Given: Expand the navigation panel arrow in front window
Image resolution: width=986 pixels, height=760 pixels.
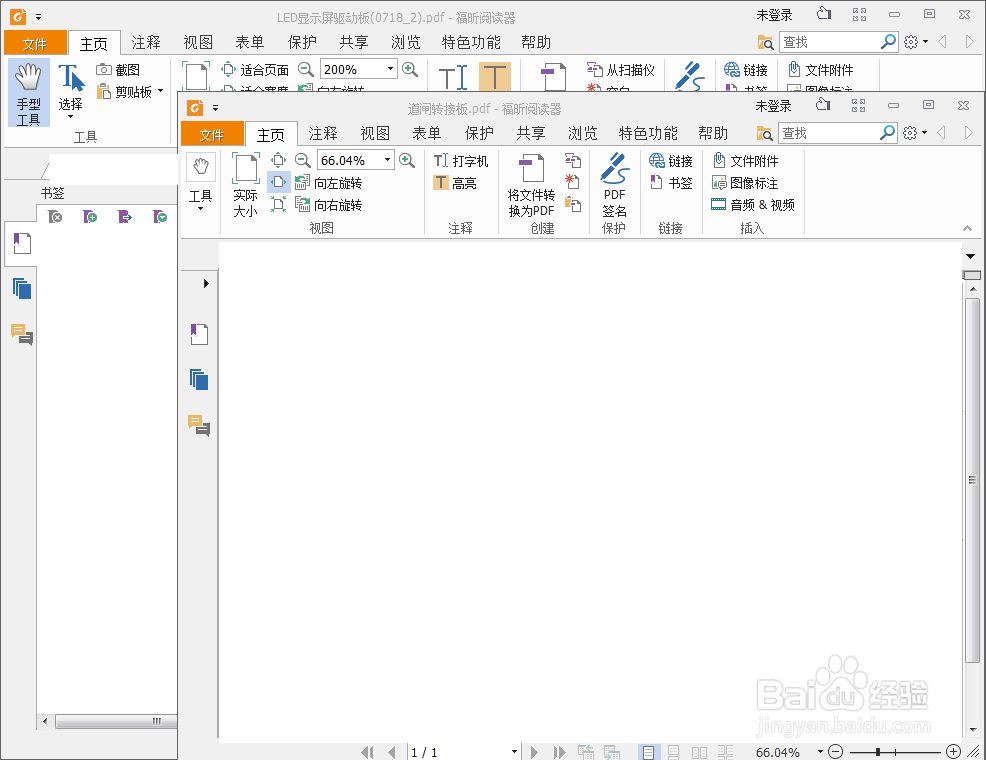Looking at the screenshot, I should pyautogui.click(x=206, y=283).
